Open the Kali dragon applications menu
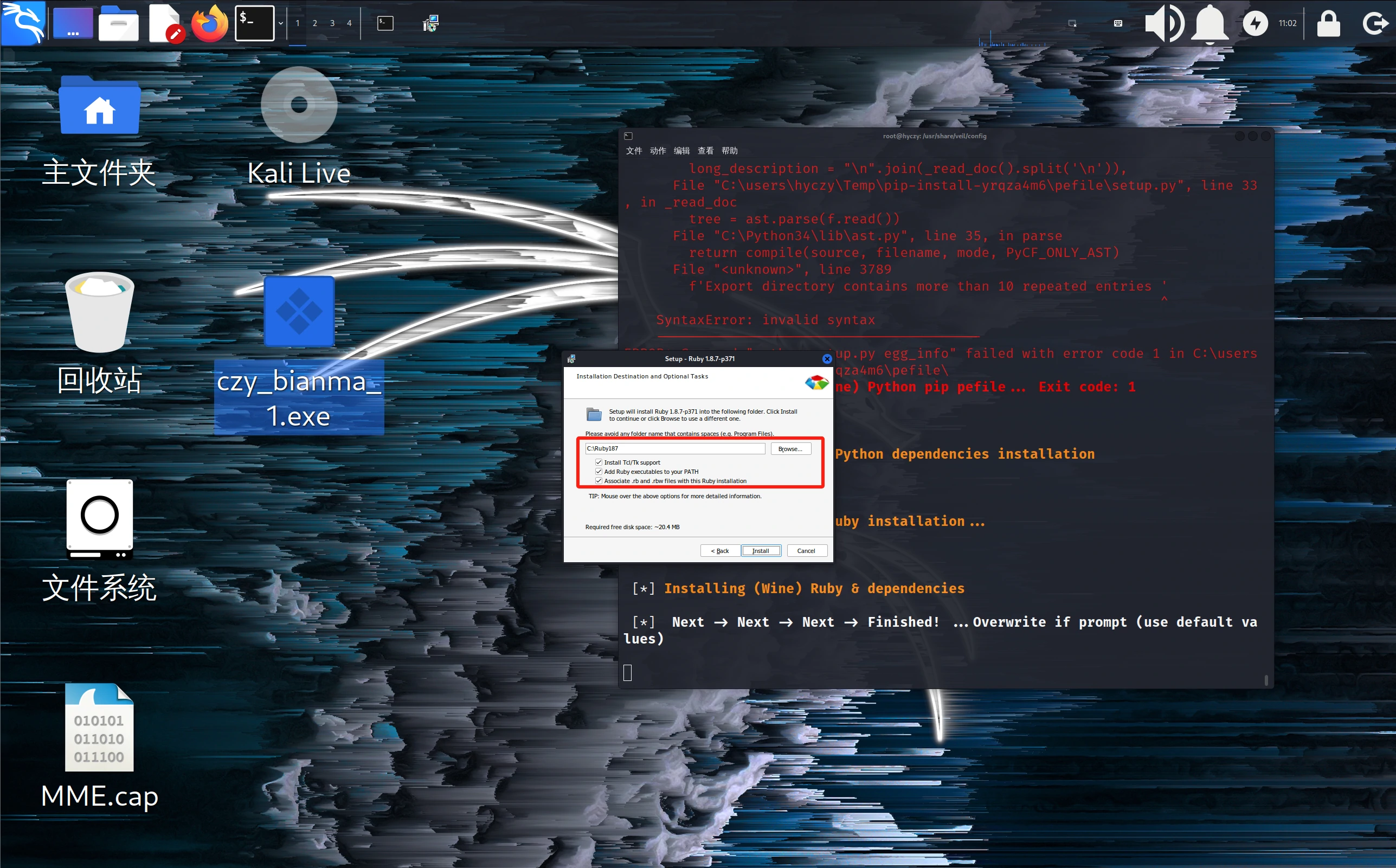The height and width of the screenshot is (868, 1396). [x=23, y=23]
